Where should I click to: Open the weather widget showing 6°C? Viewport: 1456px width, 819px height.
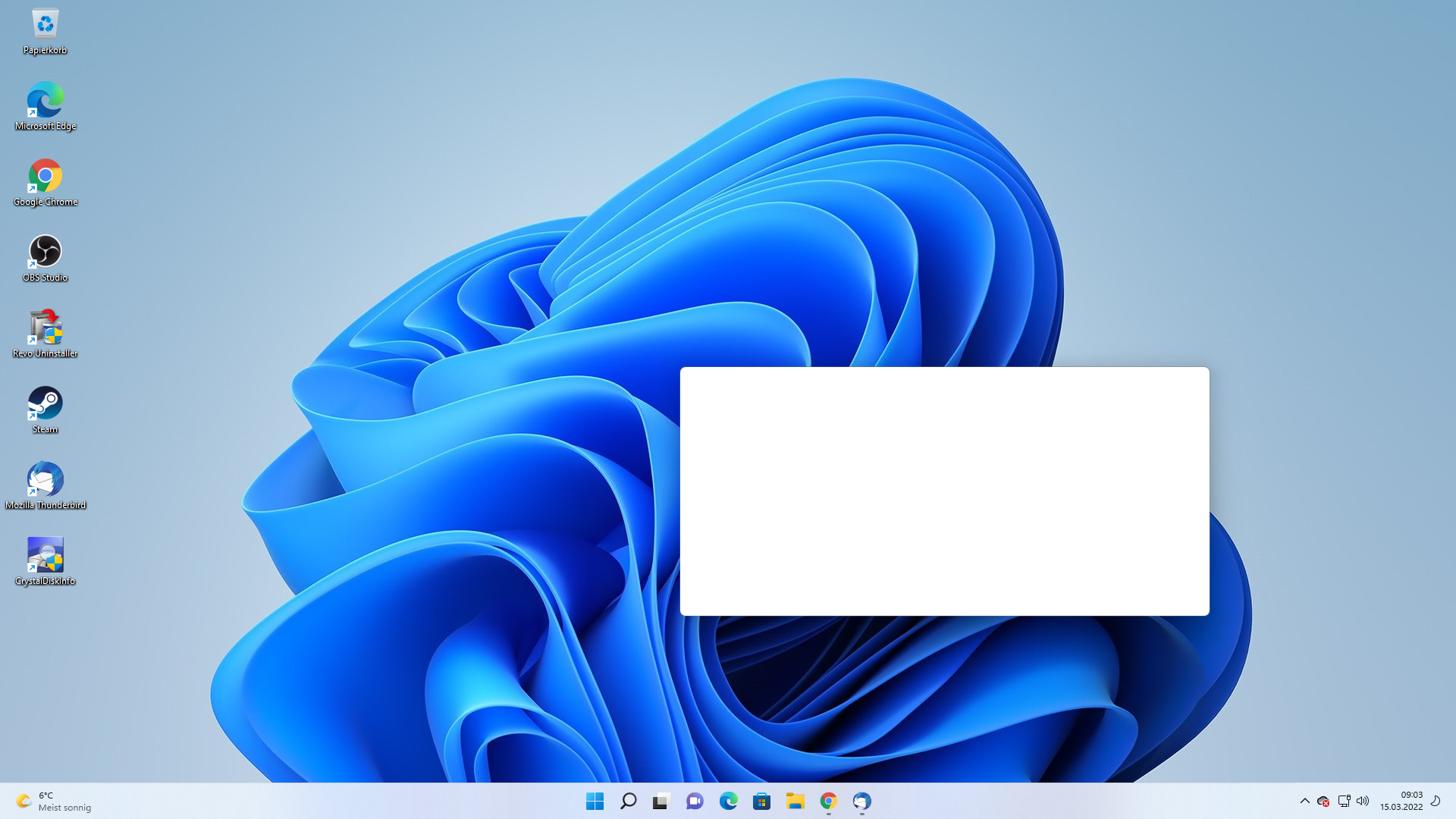click(x=53, y=801)
